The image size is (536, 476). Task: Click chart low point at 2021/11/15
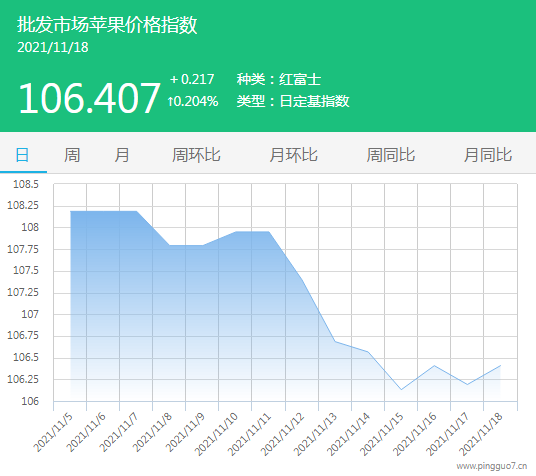pyautogui.click(x=401, y=389)
